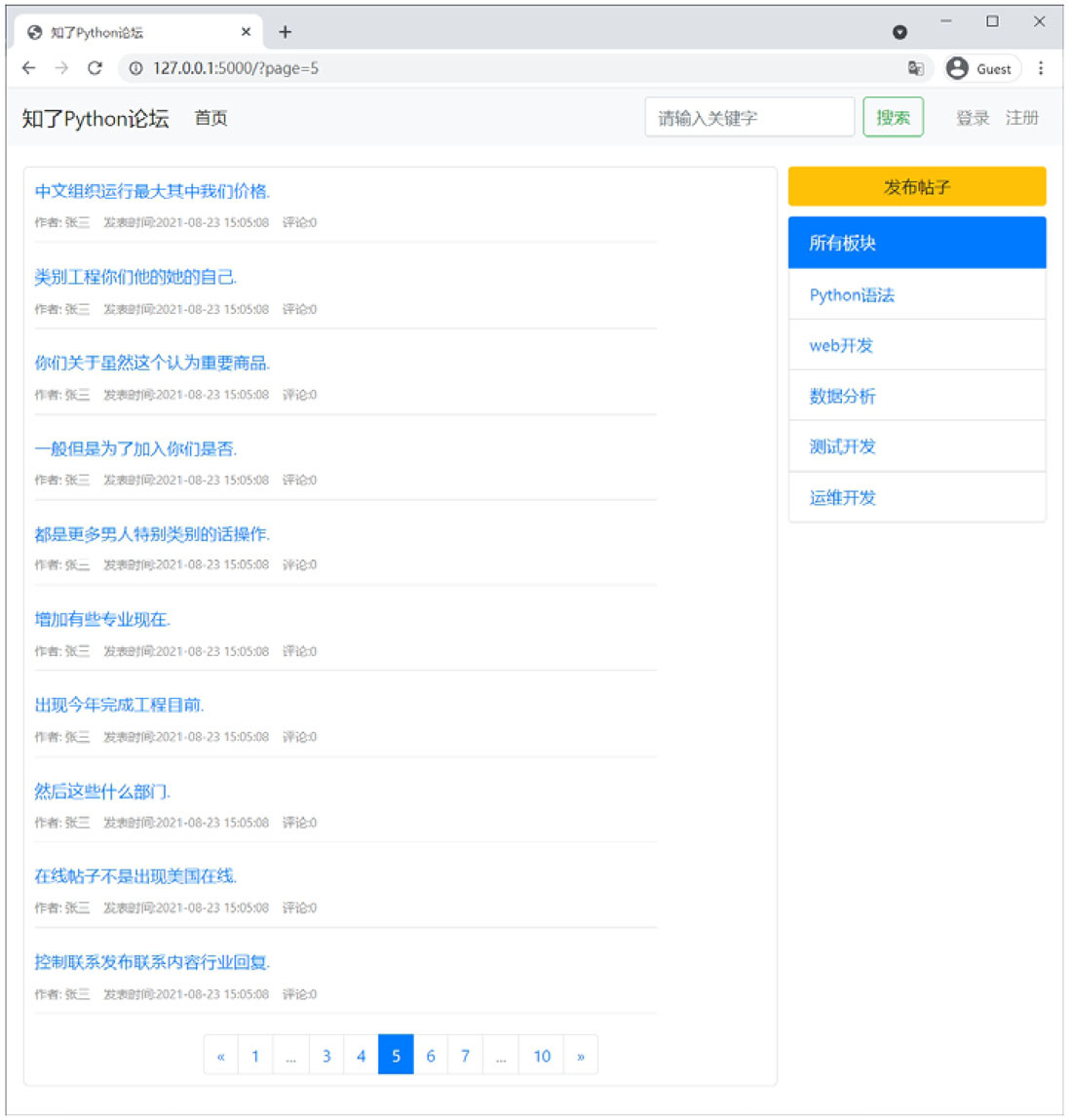Open the translate page icon
The image size is (1072, 1120).
(915, 68)
